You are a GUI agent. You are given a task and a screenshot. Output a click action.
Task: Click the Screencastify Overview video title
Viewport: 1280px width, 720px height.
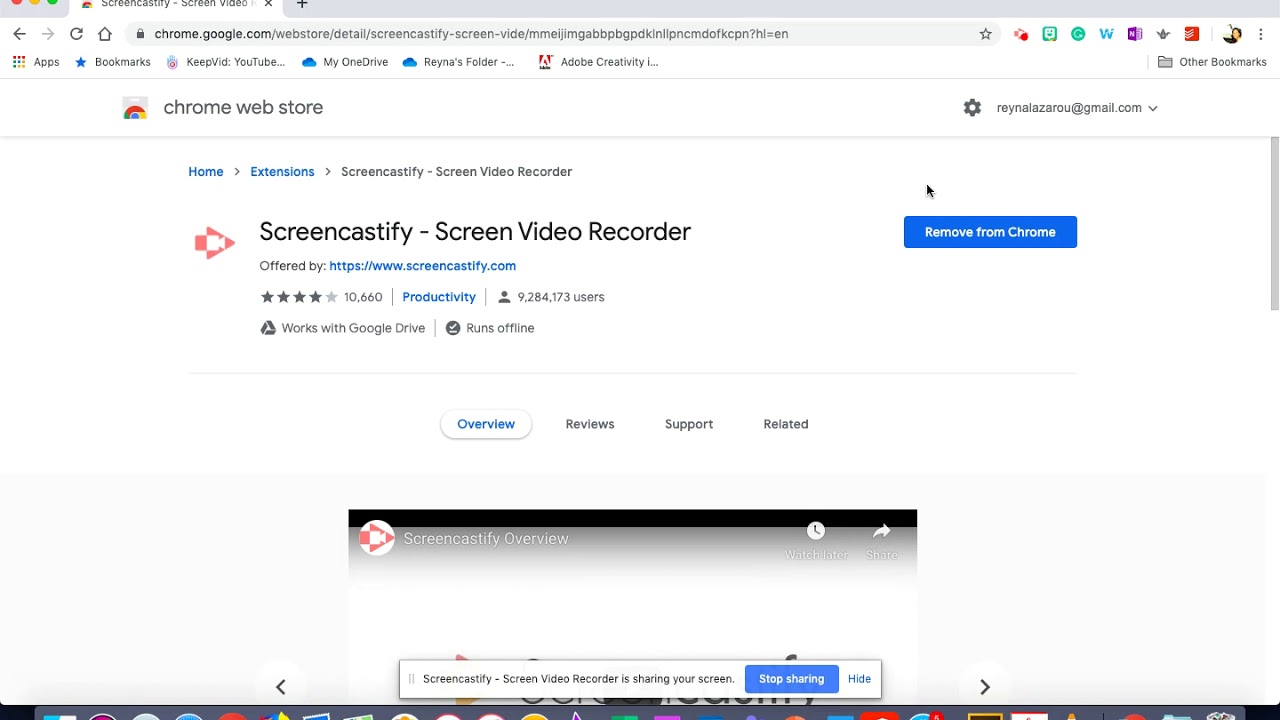coord(486,539)
